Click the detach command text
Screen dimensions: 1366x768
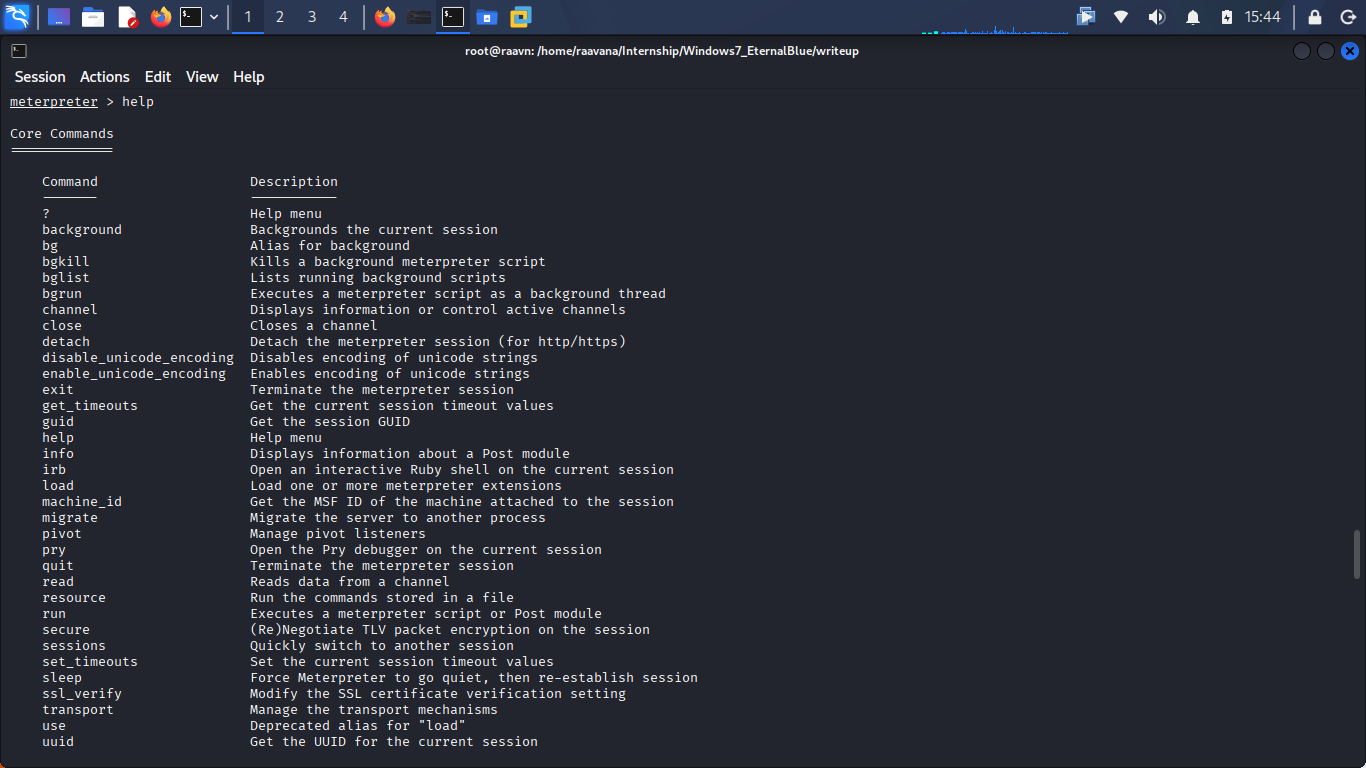[x=66, y=342]
